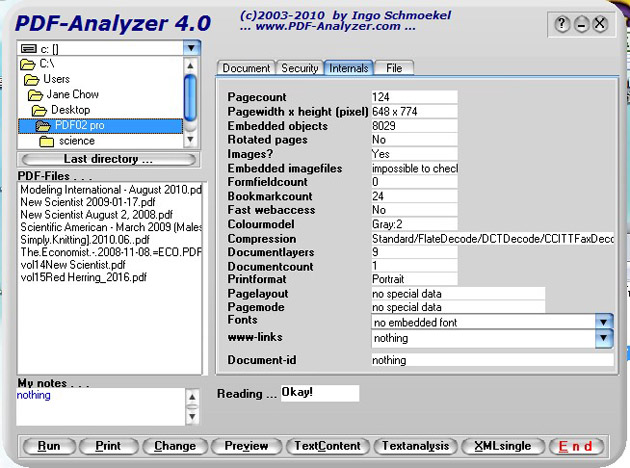Select New Scientist August 2, 2008.pdf
The image size is (630, 468).
coord(96,215)
